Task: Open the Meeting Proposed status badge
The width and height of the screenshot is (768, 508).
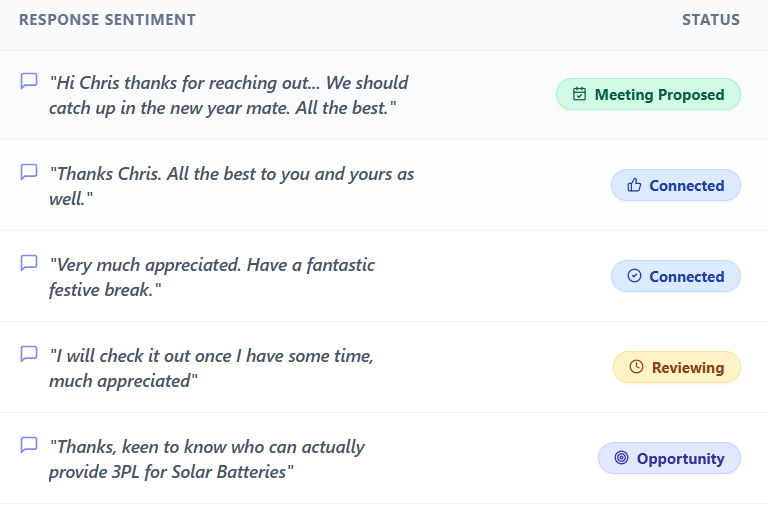Action: click(648, 95)
